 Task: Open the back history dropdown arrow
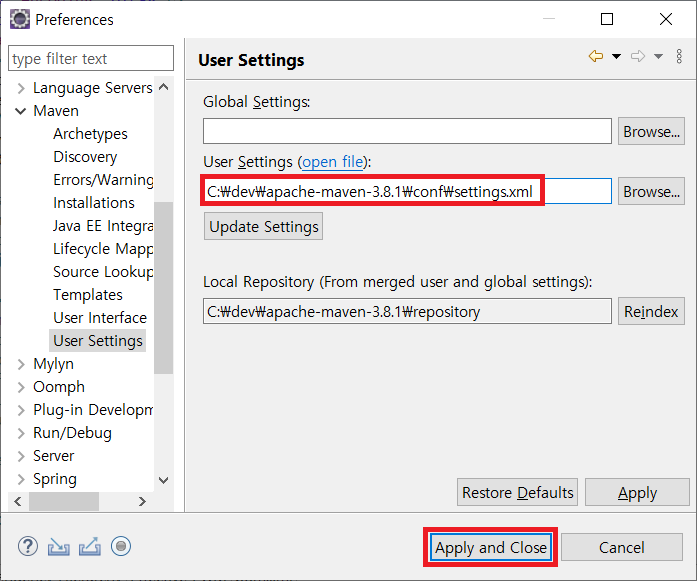tap(616, 56)
